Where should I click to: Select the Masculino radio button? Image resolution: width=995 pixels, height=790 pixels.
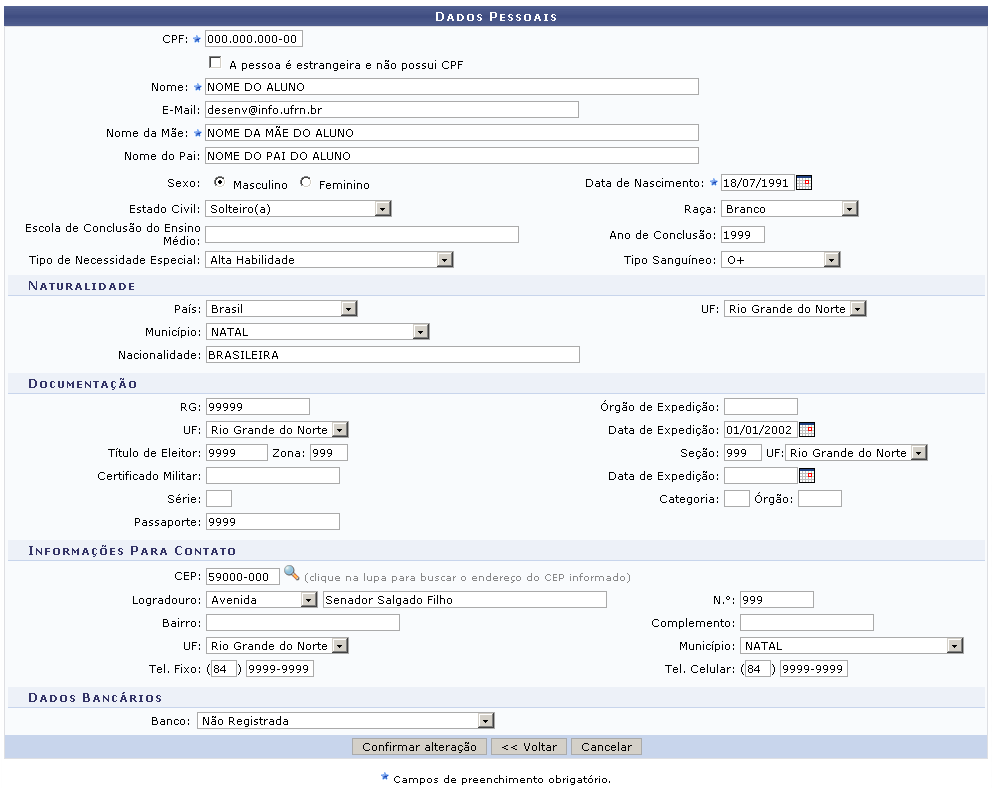point(220,183)
